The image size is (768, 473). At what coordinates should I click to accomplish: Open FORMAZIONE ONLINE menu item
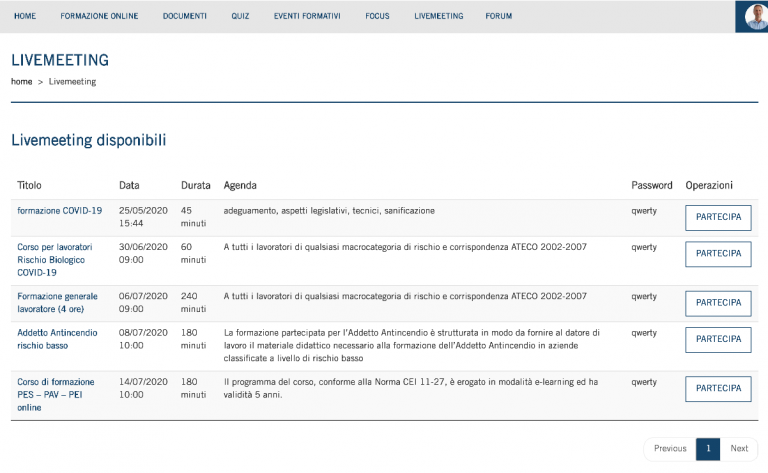(99, 16)
